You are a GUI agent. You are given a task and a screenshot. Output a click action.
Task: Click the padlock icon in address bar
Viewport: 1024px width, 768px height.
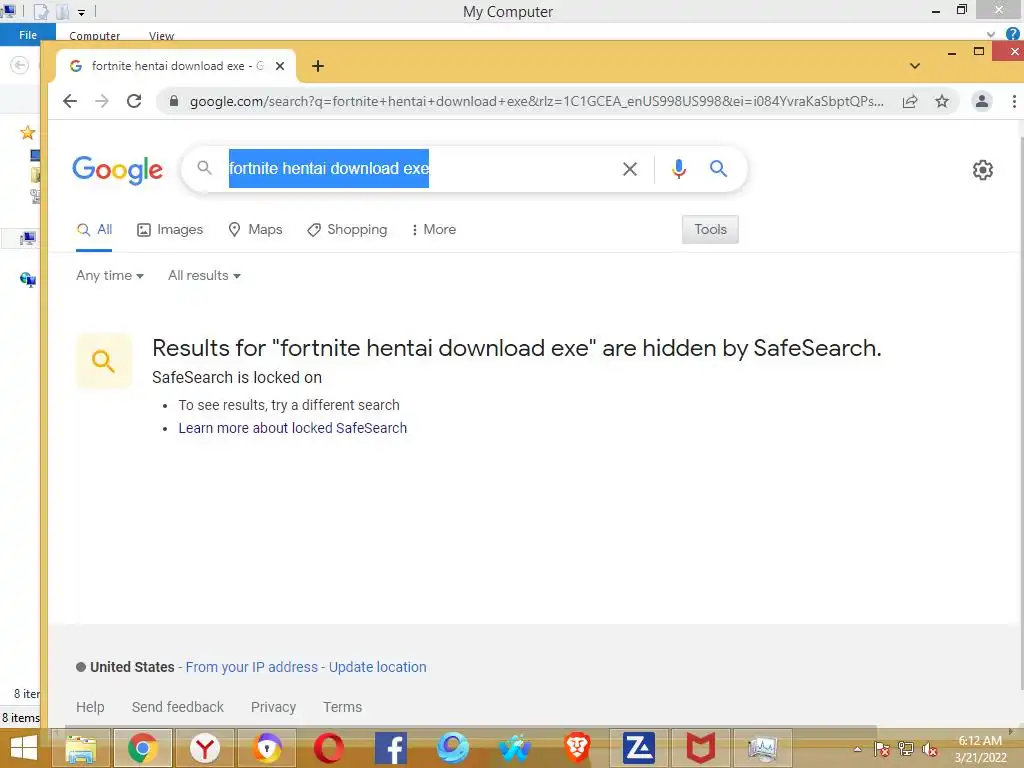click(173, 101)
